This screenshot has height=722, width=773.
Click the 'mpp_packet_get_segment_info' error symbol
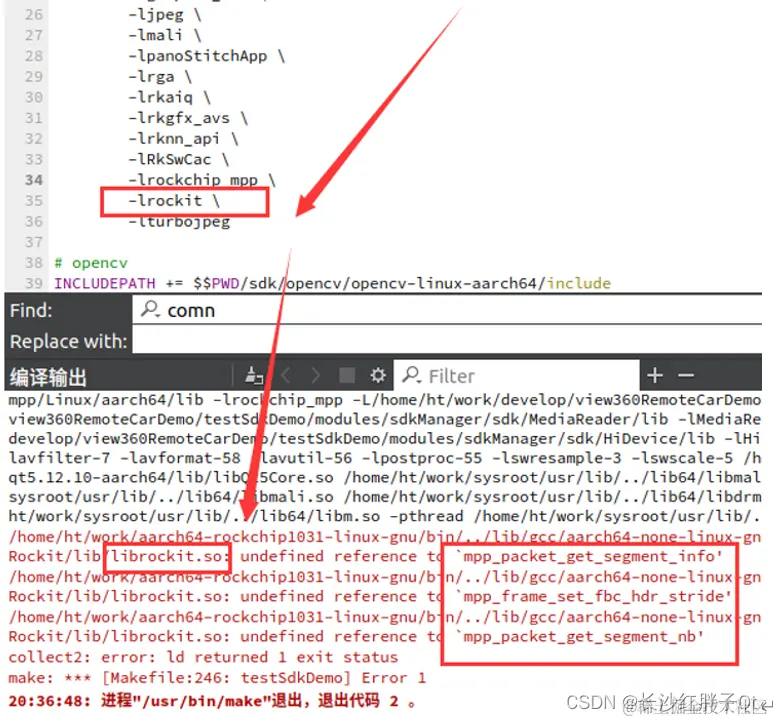[589, 556]
